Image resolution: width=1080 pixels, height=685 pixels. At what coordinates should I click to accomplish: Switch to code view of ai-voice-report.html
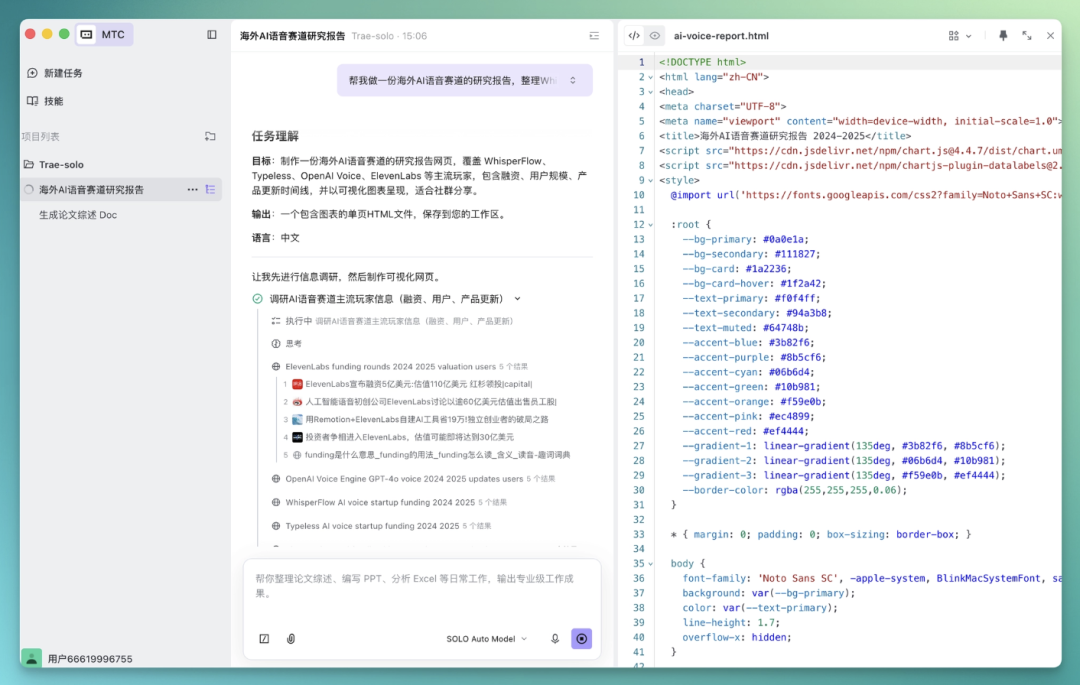pyautogui.click(x=634, y=36)
